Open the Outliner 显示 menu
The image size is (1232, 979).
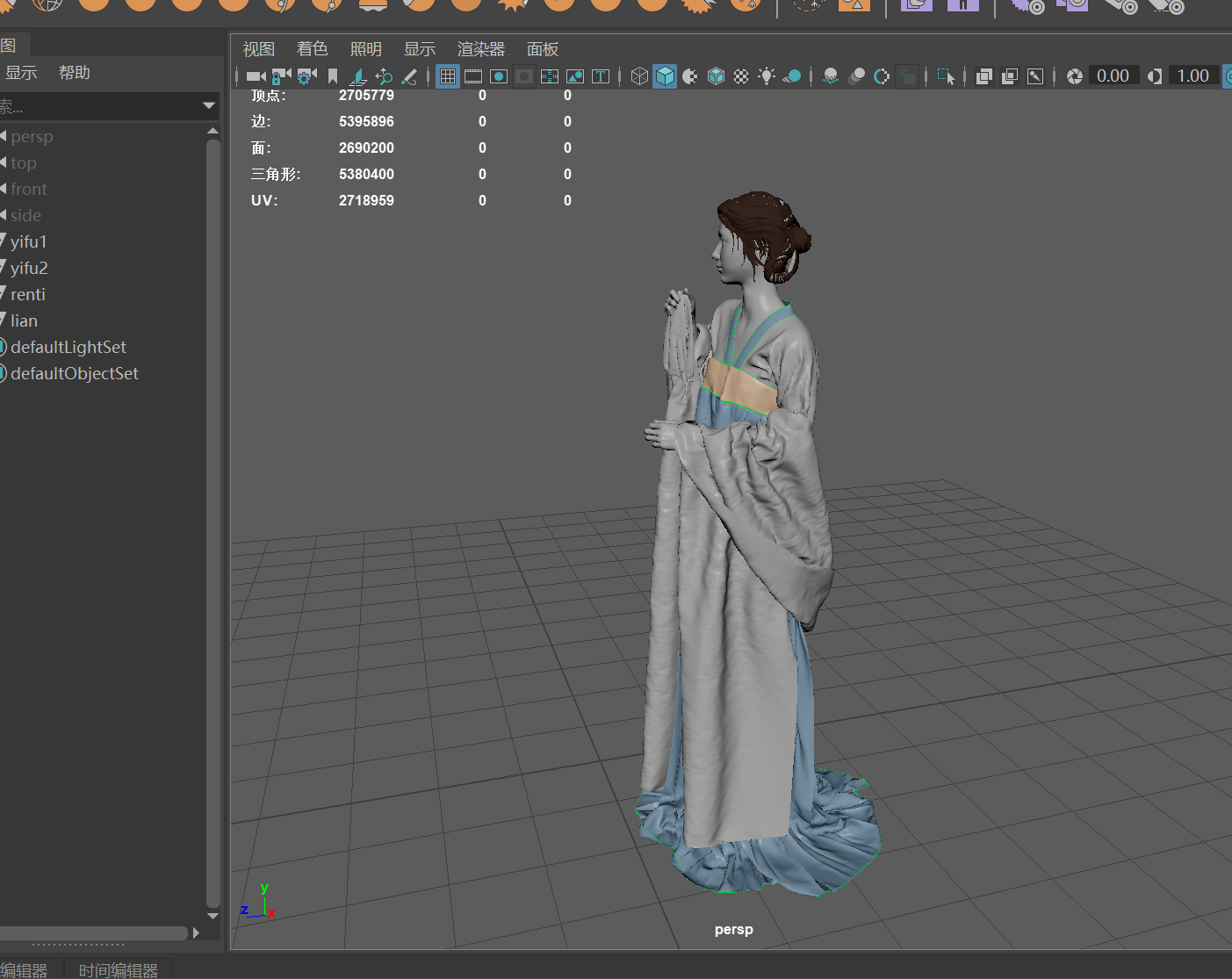point(21,73)
